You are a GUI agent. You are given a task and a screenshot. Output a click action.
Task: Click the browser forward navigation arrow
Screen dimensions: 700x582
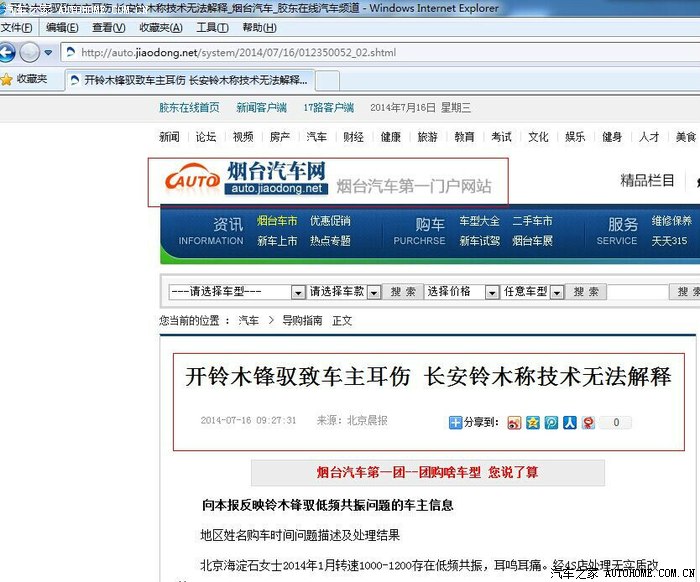click(30, 52)
